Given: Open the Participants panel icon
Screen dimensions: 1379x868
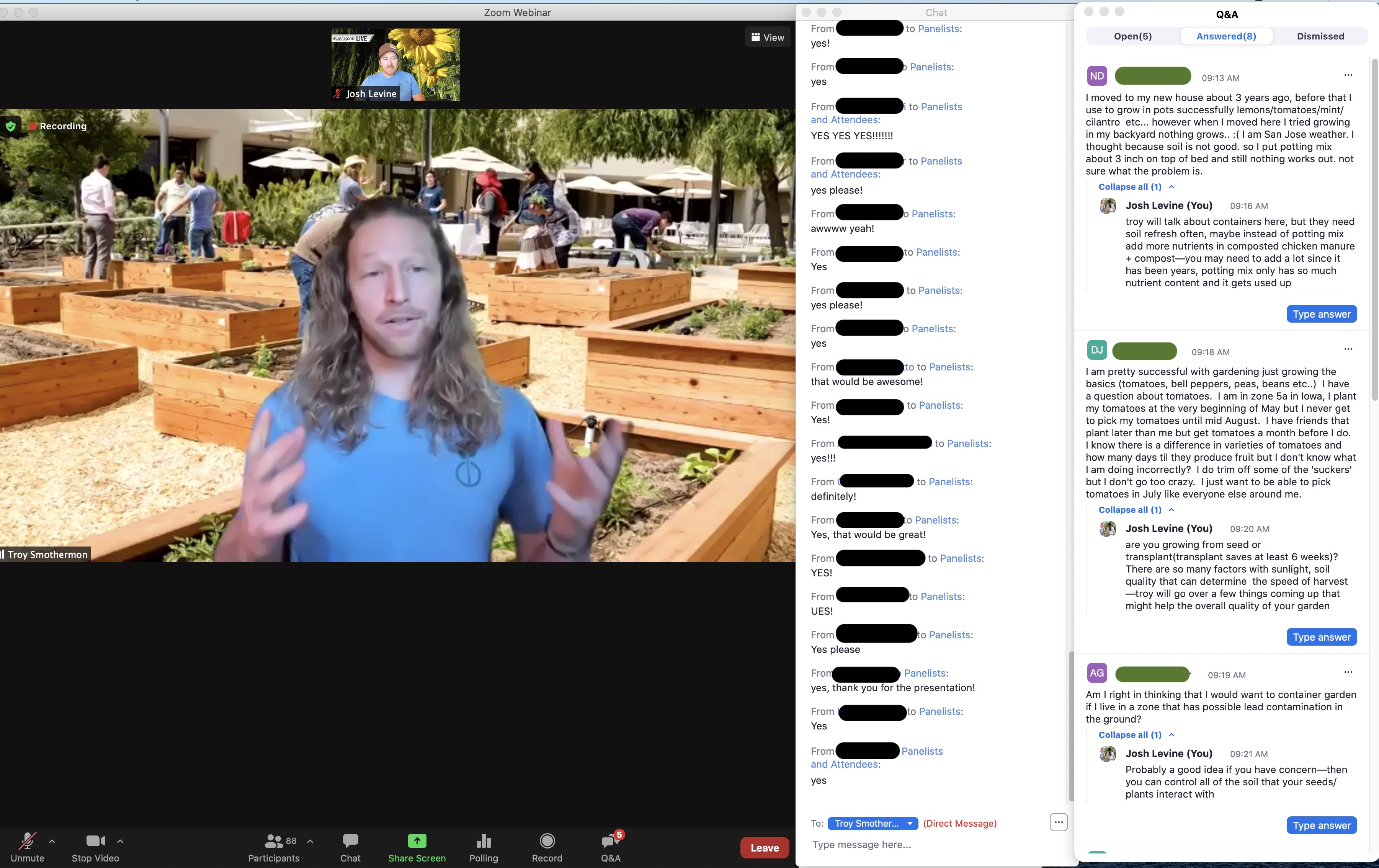Looking at the screenshot, I should [x=274, y=840].
